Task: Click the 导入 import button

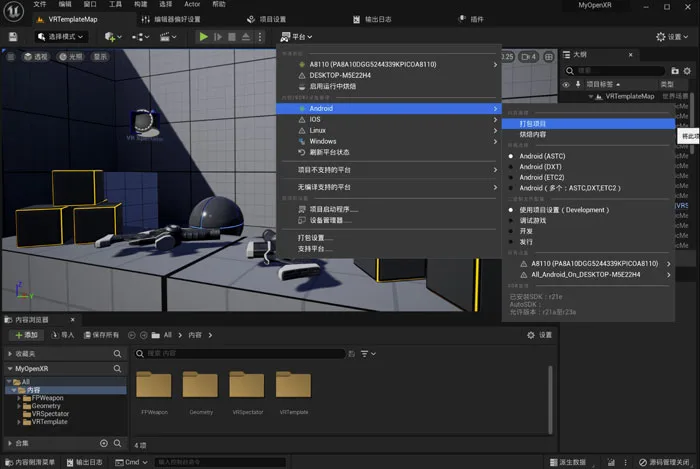Action: (62, 335)
